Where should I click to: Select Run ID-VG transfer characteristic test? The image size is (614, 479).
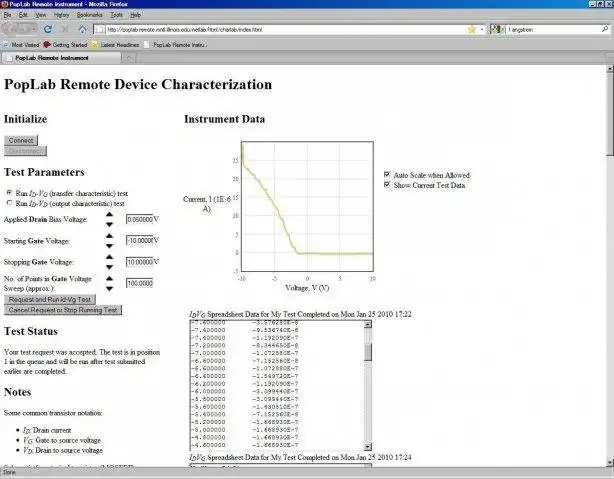pos(9,193)
